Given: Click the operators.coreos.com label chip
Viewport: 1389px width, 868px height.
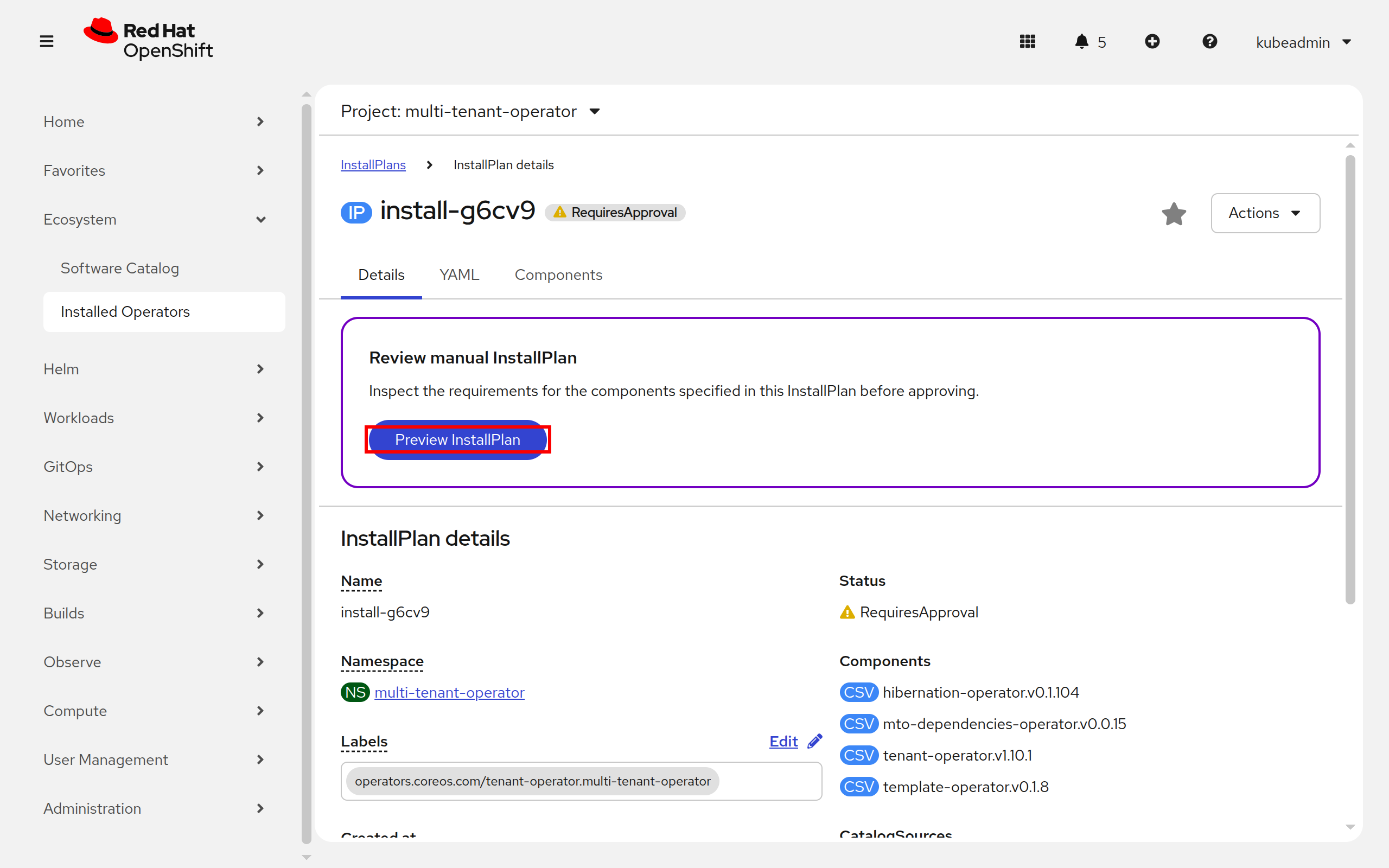Looking at the screenshot, I should point(533,781).
